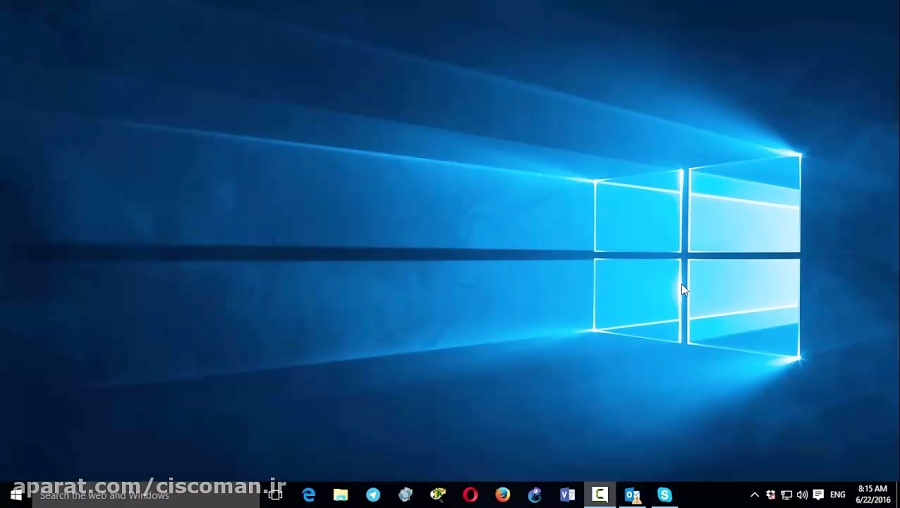The height and width of the screenshot is (508, 900).
Task: Open File Explorer from the taskbar
Action: click(341, 494)
